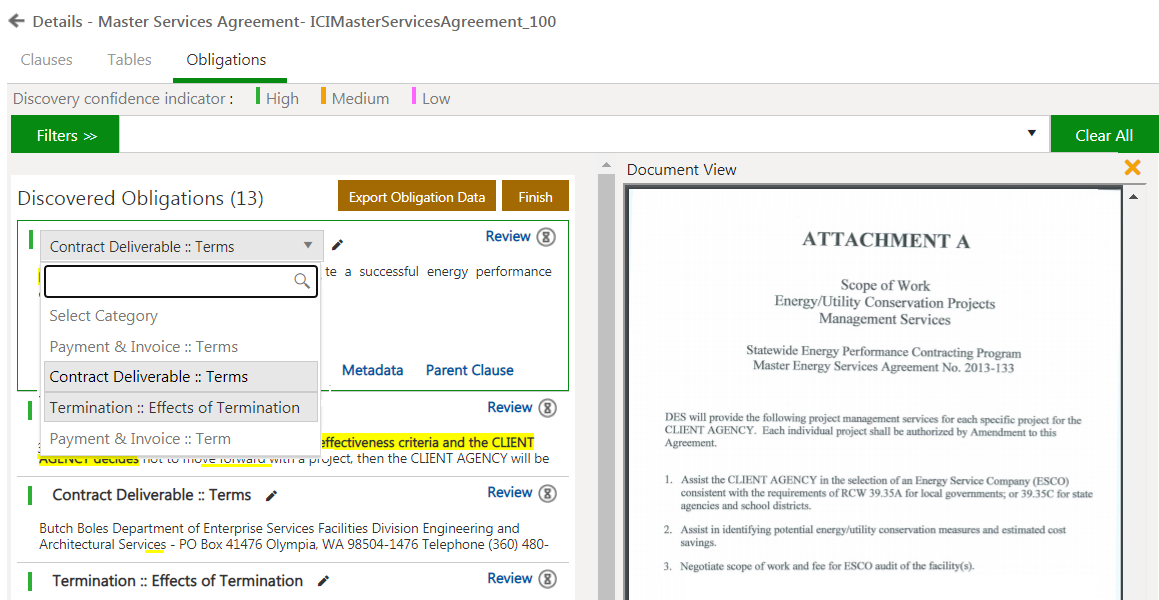Select Termination :: Effects of Termination option
The width and height of the screenshot is (1159, 600).
(x=175, y=408)
